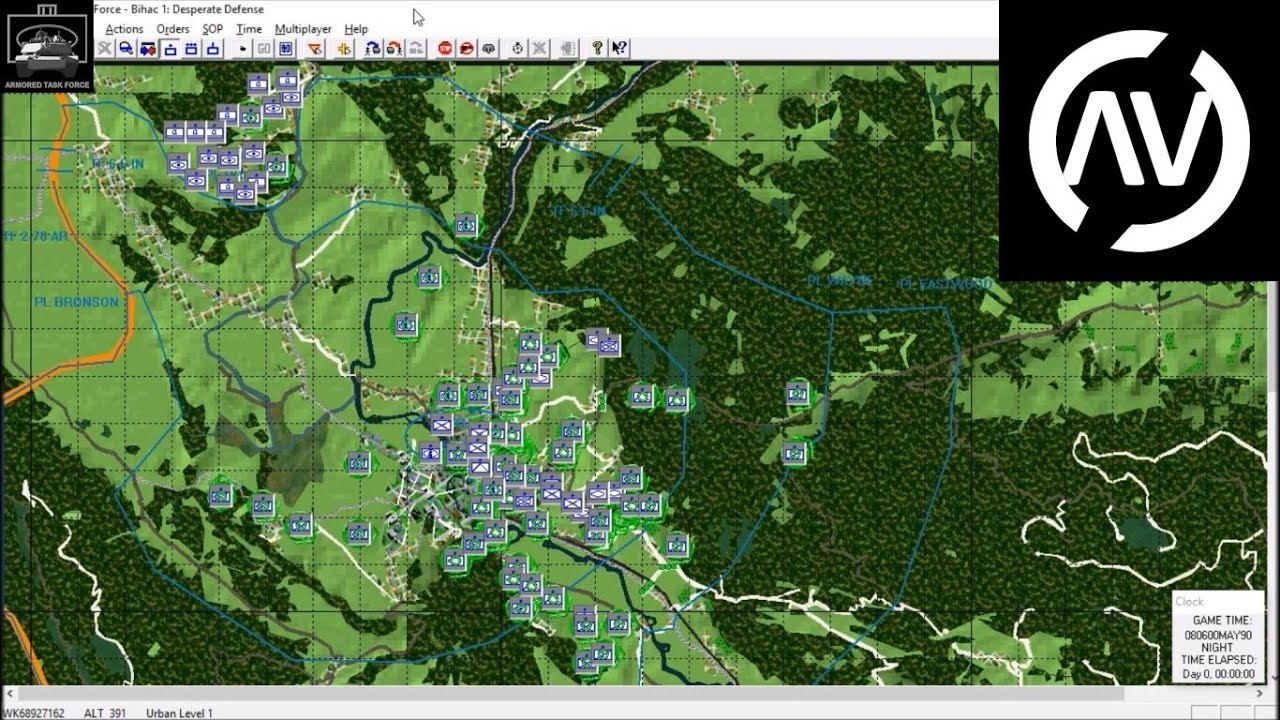Click the yellow question mark help icon
1280x720 pixels.
(598, 48)
